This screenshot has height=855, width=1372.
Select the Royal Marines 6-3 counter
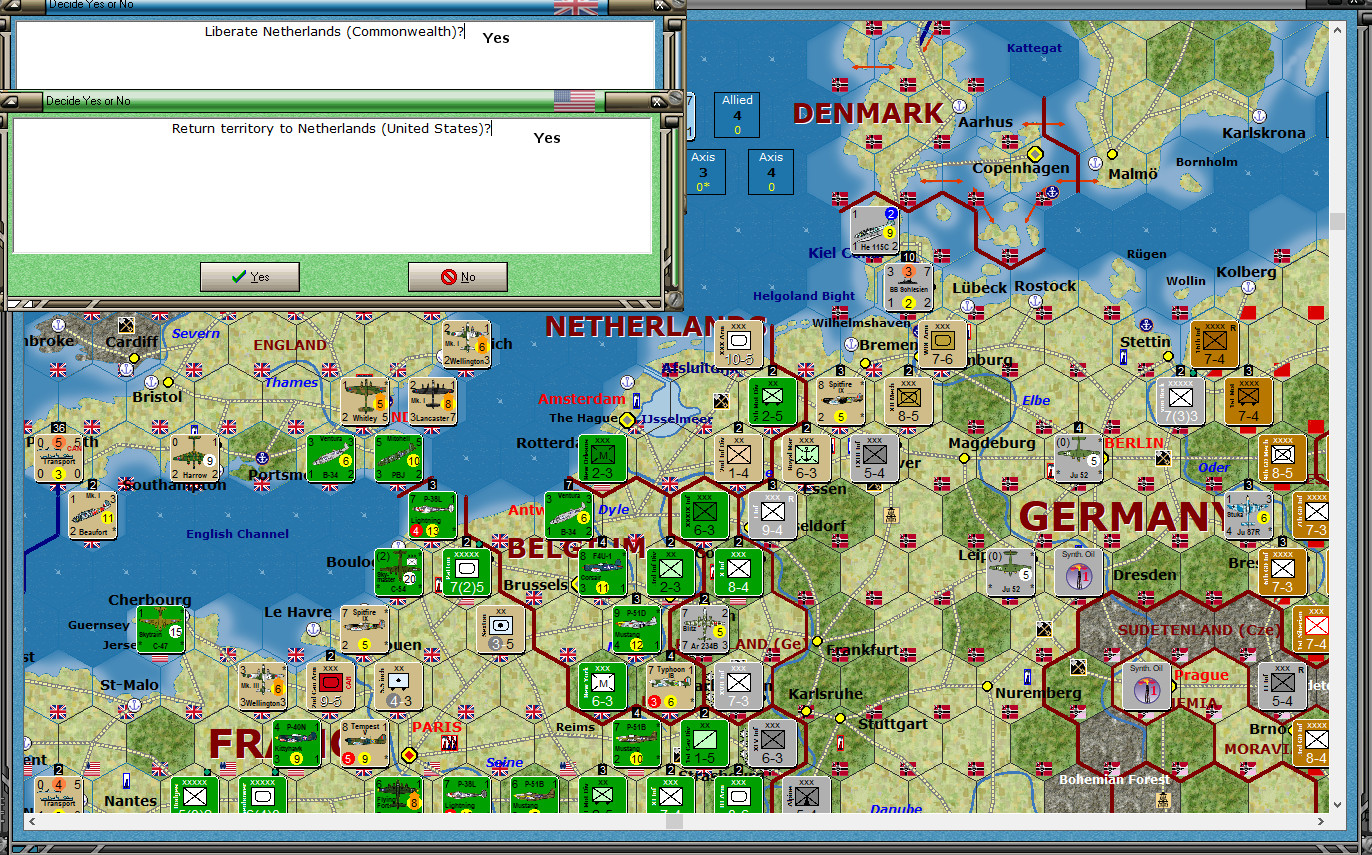coord(806,459)
